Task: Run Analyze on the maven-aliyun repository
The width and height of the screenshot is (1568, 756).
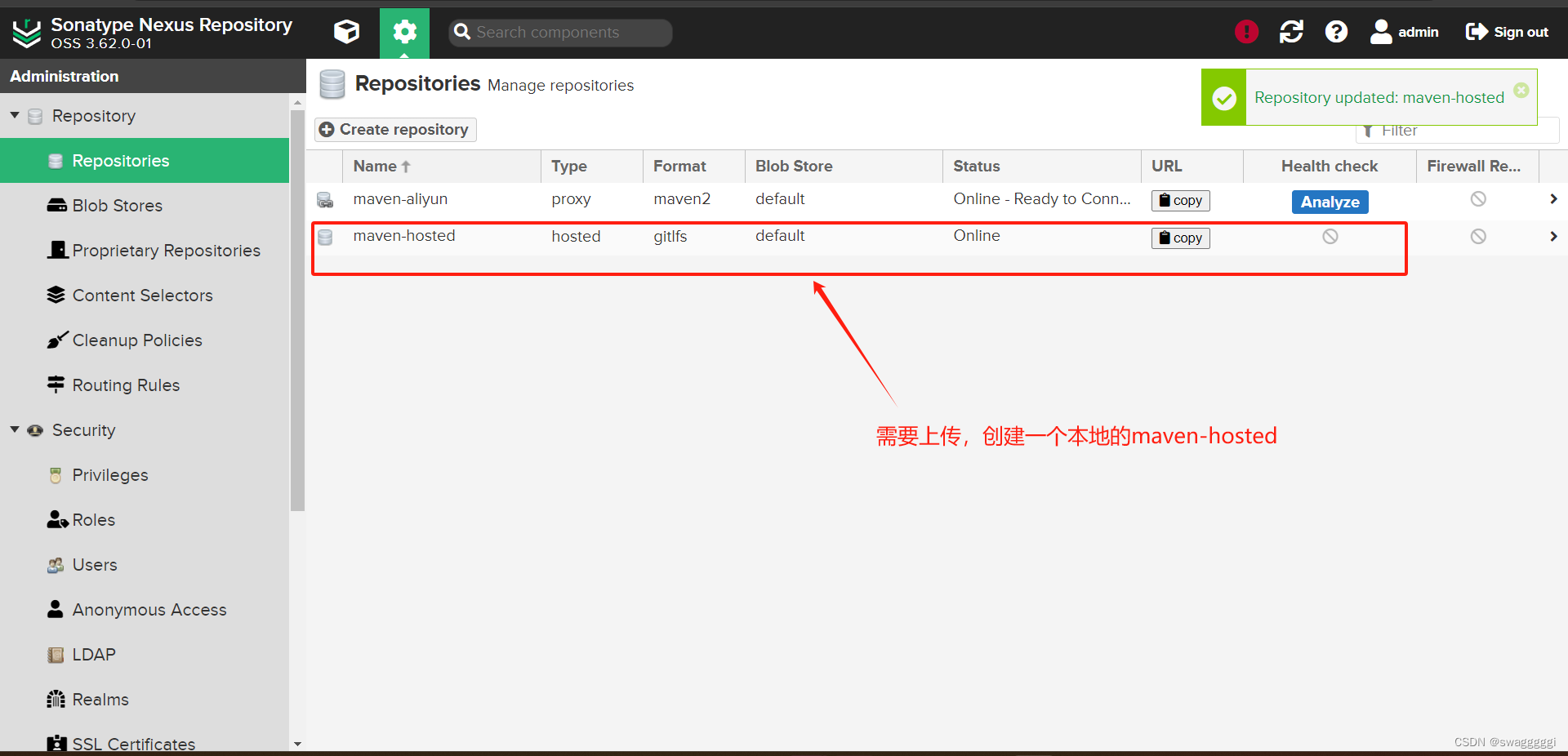Action: coord(1329,202)
